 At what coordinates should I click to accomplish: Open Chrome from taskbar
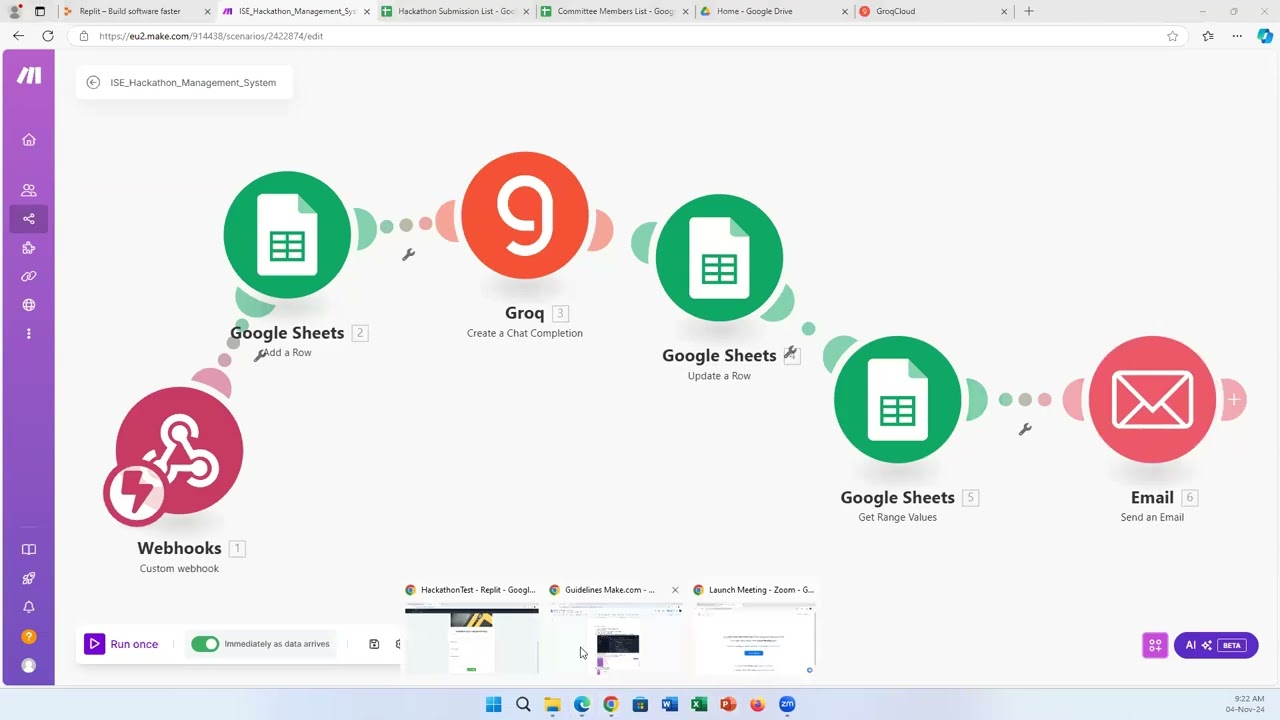[611, 705]
